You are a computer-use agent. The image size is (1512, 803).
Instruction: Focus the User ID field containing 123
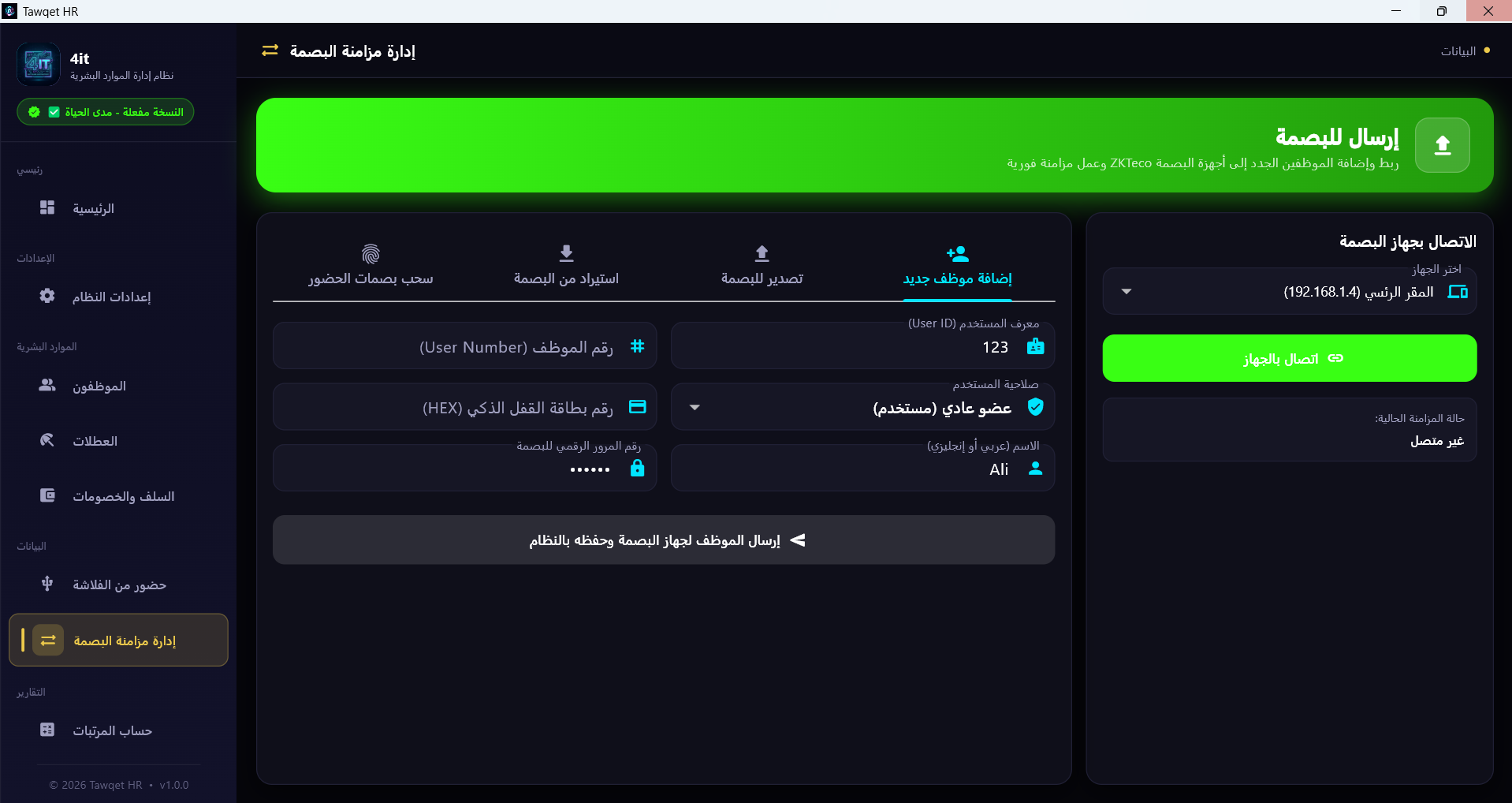(x=862, y=346)
